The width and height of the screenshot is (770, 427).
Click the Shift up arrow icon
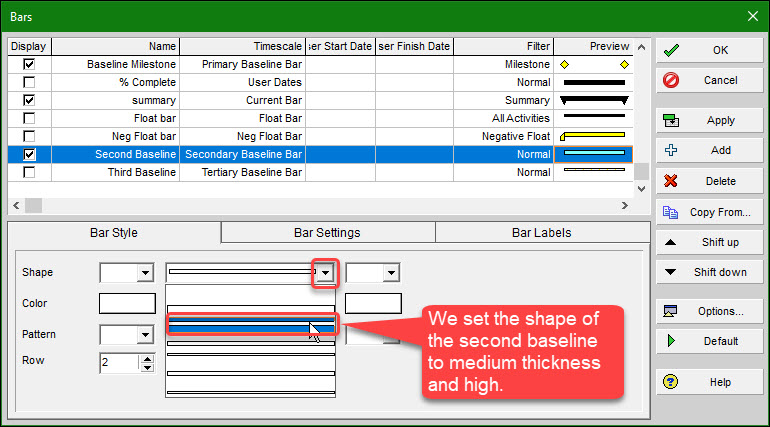tap(671, 242)
